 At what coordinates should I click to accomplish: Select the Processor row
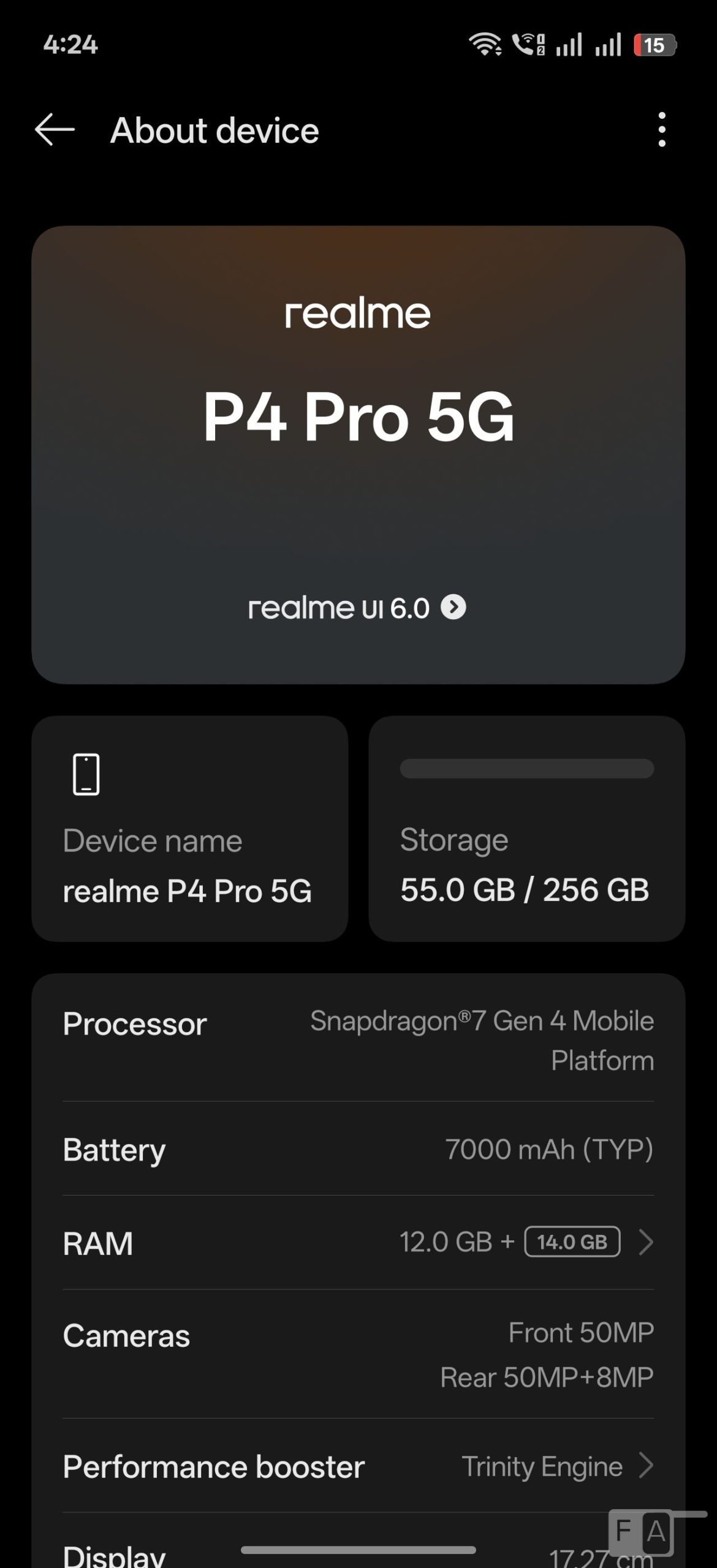click(358, 1039)
